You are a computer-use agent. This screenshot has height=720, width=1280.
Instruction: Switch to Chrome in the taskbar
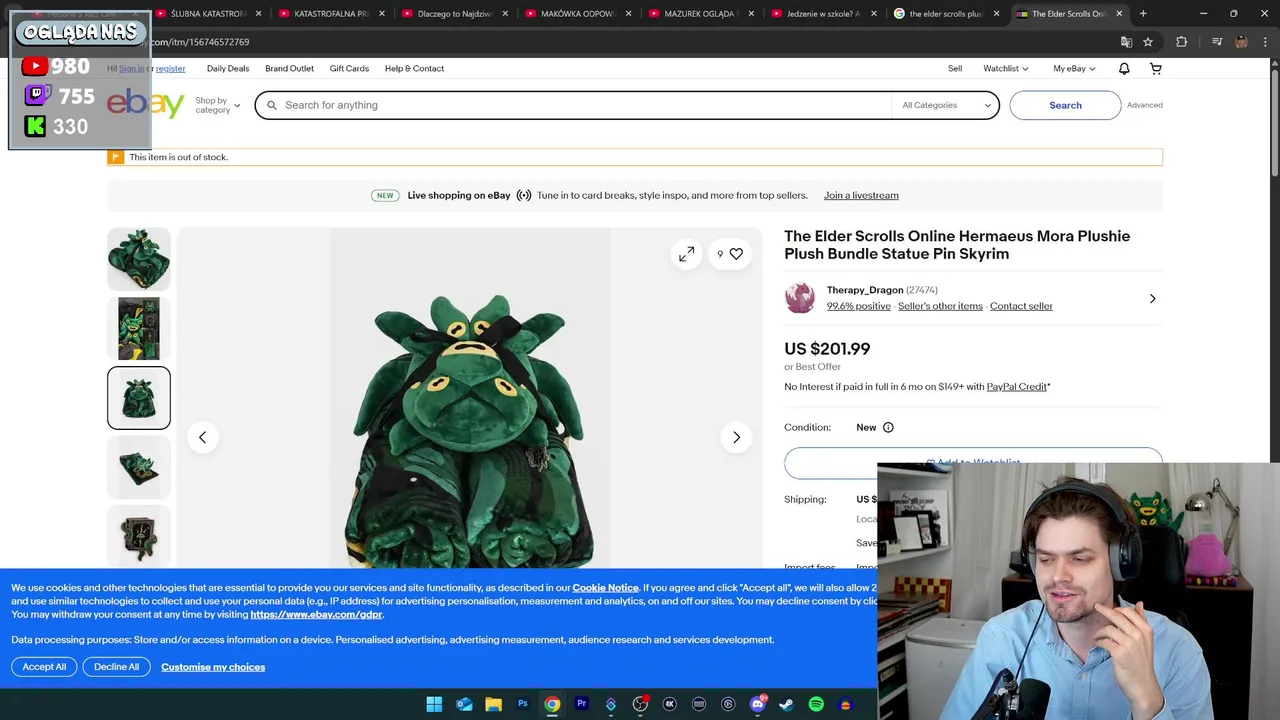tap(552, 704)
